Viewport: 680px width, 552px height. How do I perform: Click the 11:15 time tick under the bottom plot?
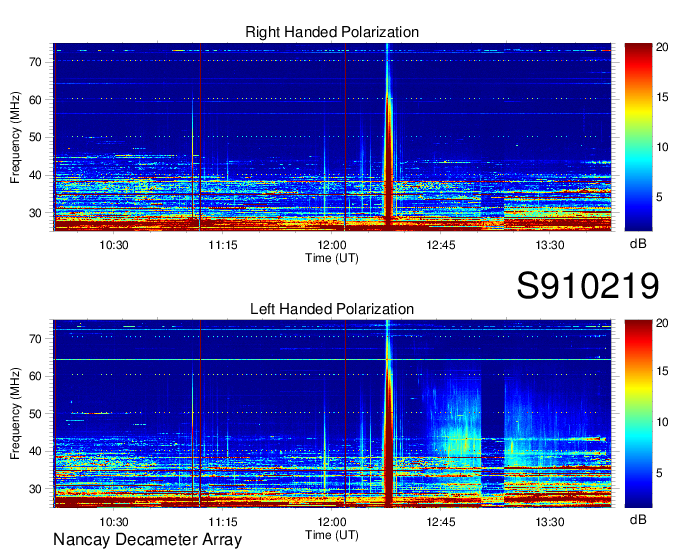222,522
